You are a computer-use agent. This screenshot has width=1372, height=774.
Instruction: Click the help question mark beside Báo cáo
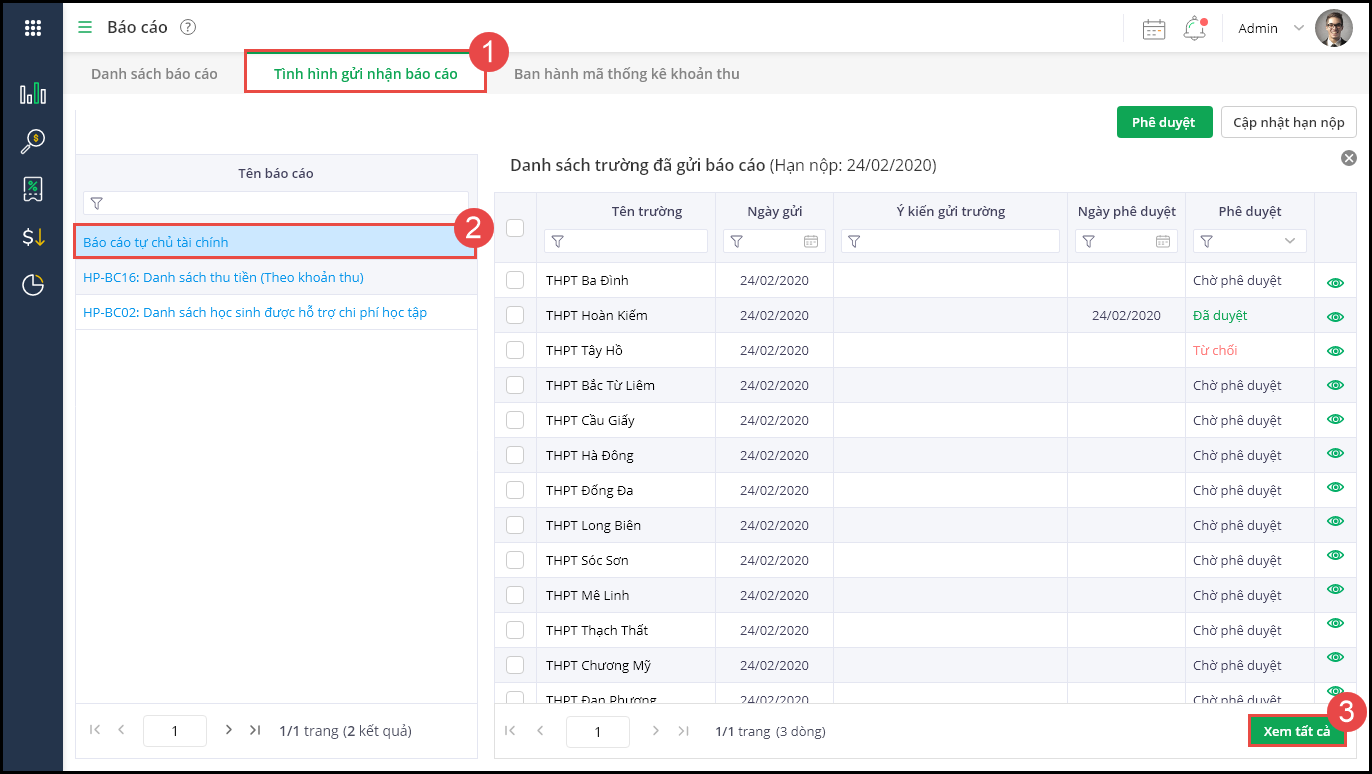coord(188,28)
